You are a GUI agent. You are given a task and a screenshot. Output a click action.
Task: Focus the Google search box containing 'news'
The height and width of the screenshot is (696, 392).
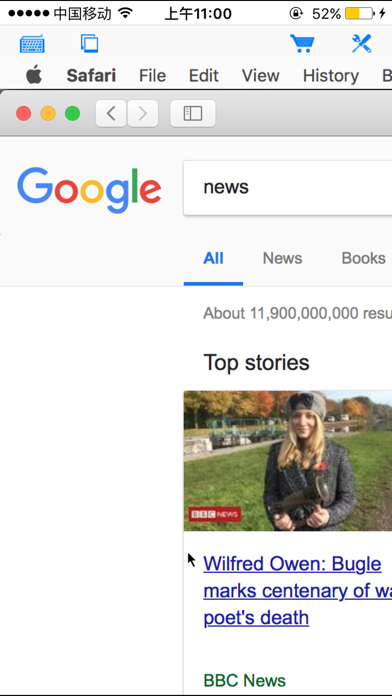click(x=288, y=188)
